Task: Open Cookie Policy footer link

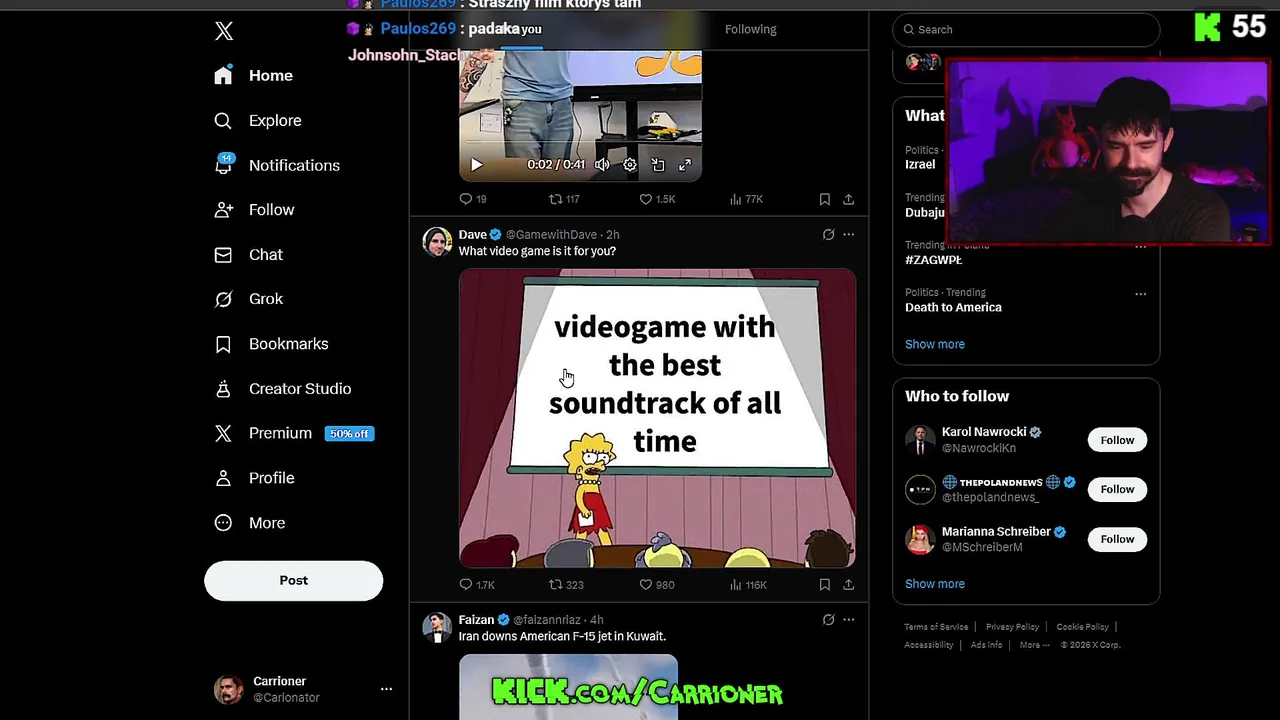Action: (x=1082, y=627)
